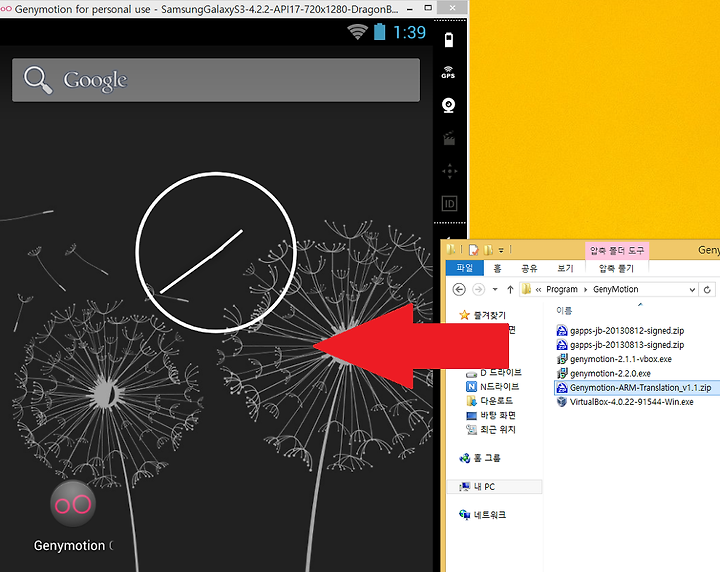Image resolution: width=720 pixels, height=572 pixels.
Task: Close the Genymotion emulator window
Action: 452,7
